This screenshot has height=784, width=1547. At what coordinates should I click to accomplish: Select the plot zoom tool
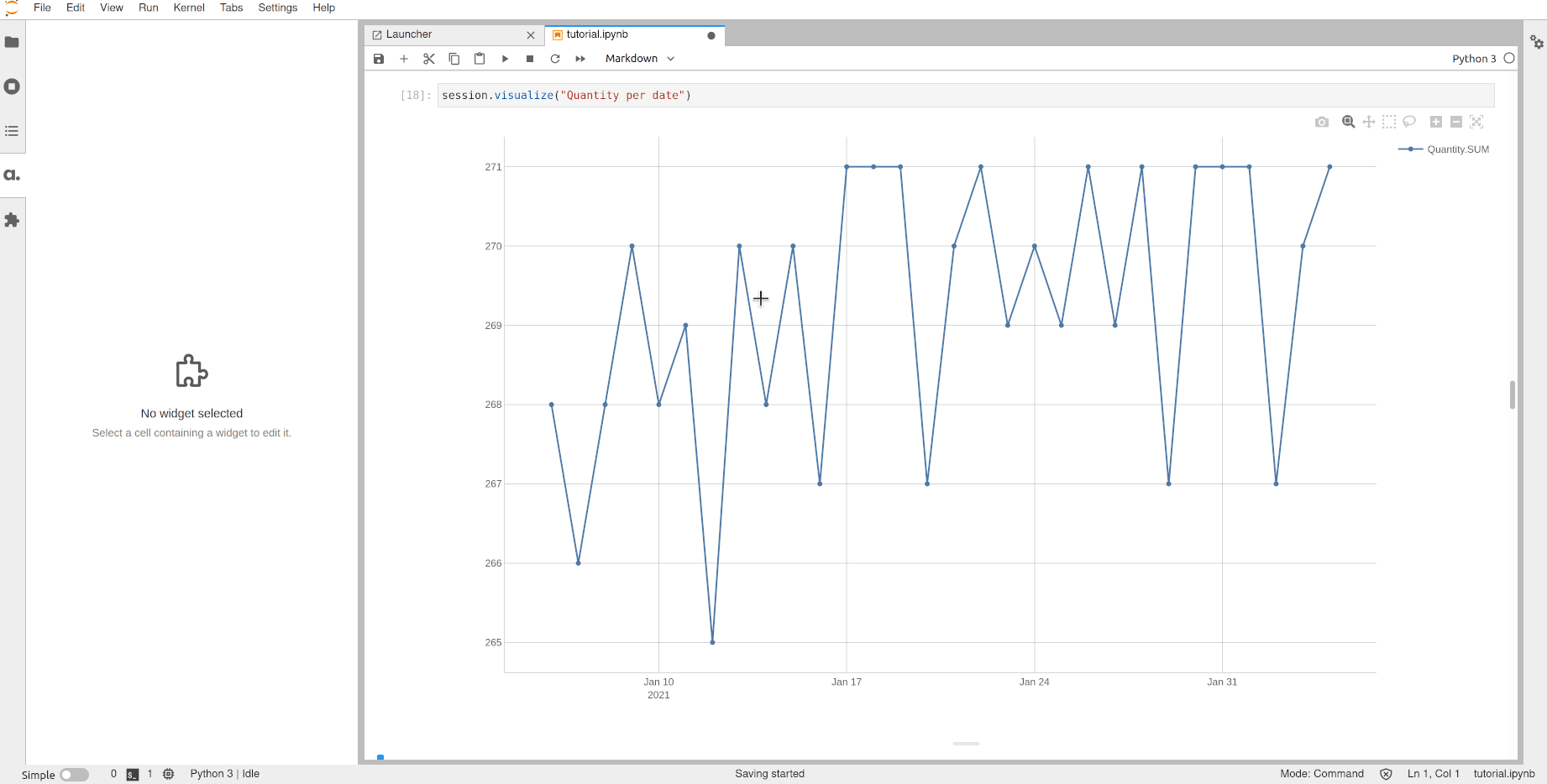point(1348,122)
